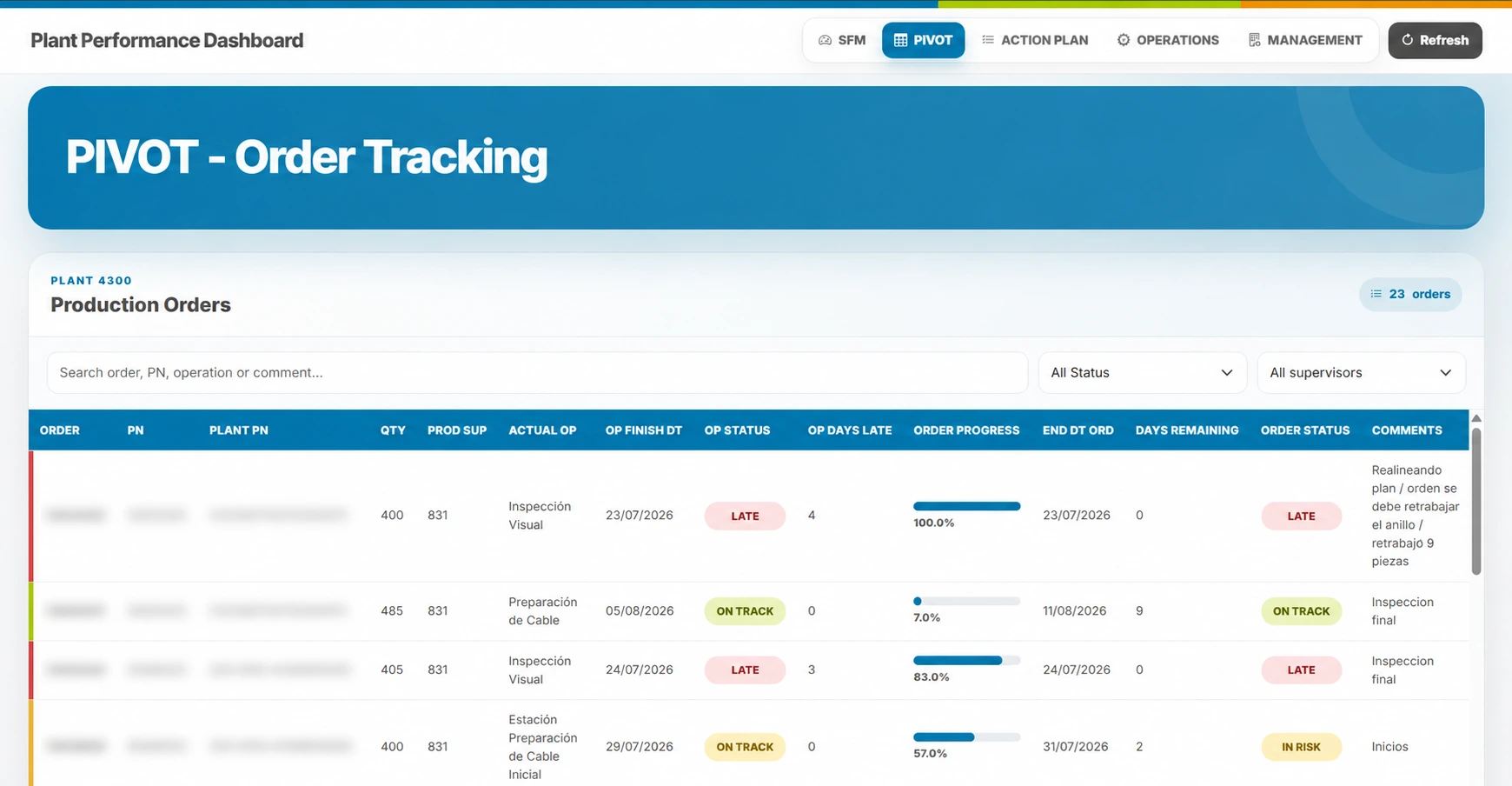Click the ORDER PROGRESS column header
This screenshot has width=1512, height=786.
966,430
